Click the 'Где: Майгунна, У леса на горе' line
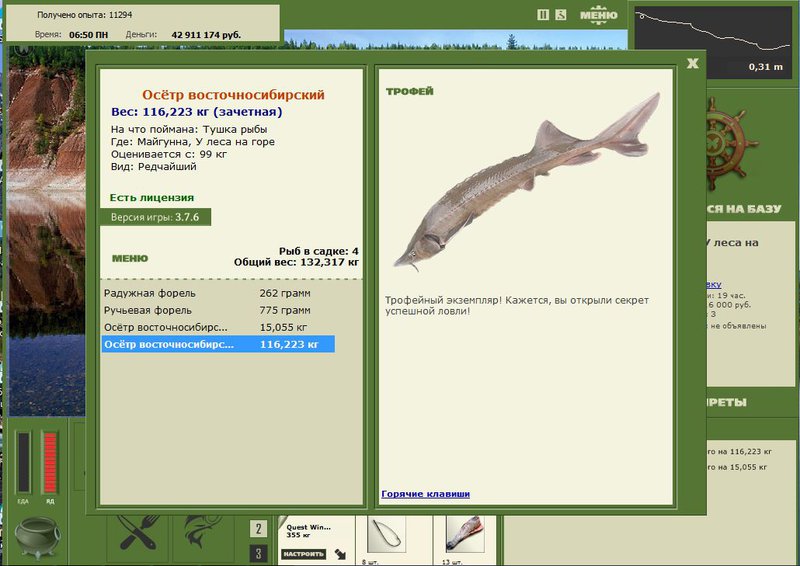This screenshot has width=800, height=566. [x=193, y=141]
